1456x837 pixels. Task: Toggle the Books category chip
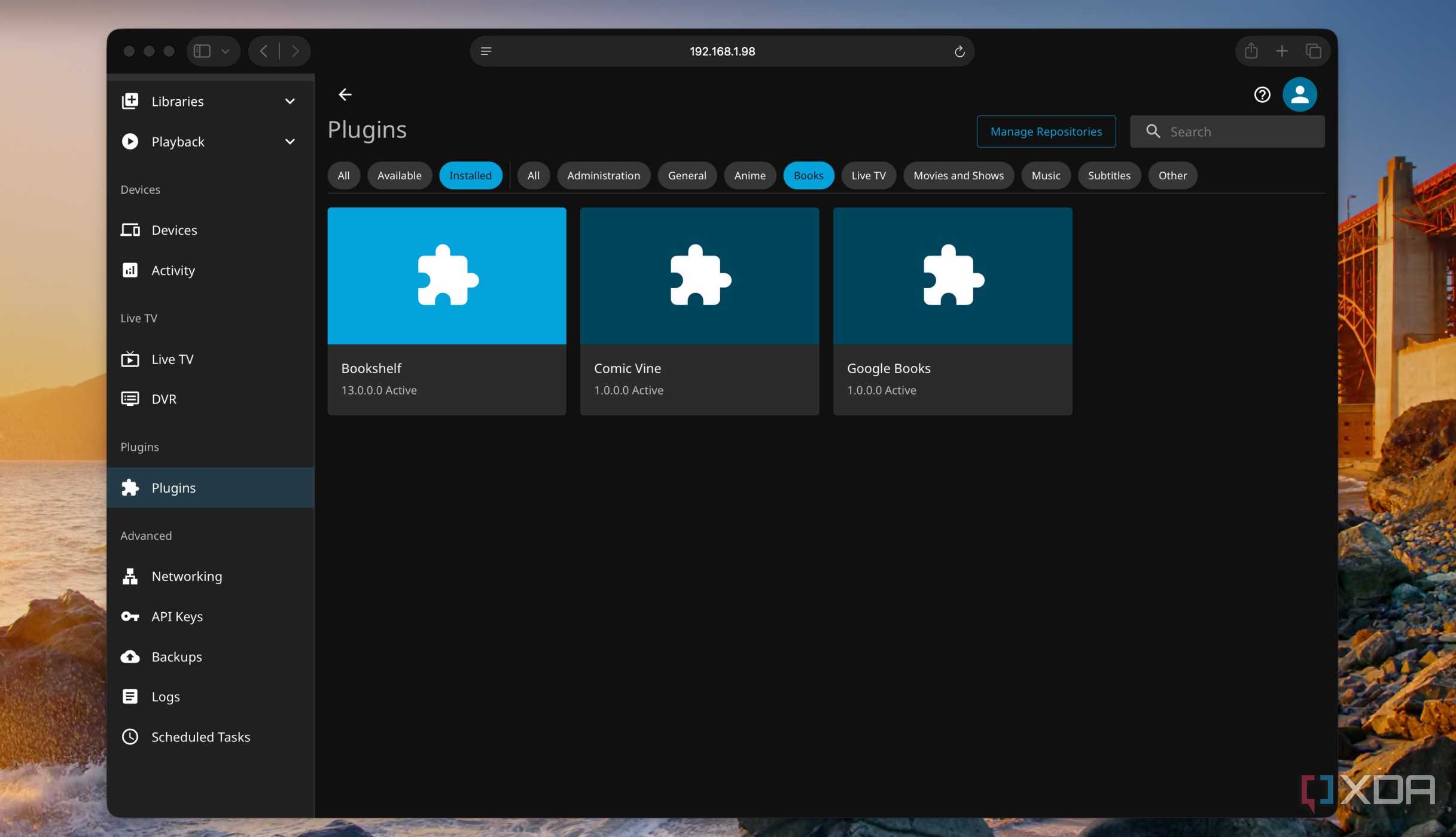(x=809, y=175)
